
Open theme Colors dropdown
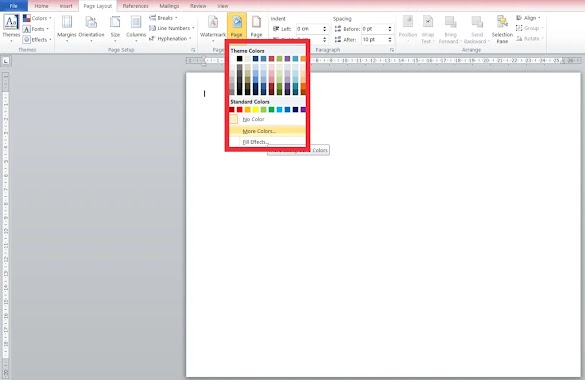point(37,18)
